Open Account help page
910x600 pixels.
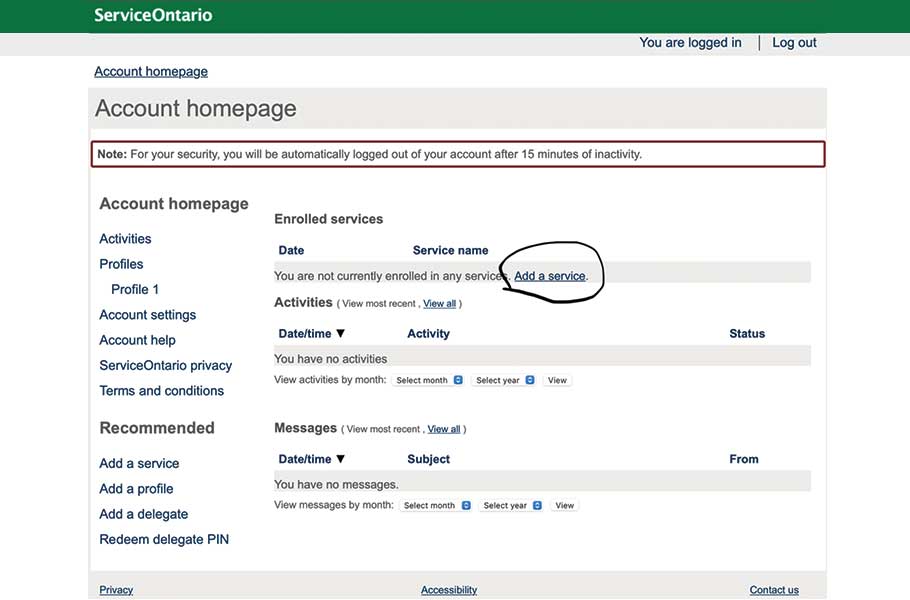tap(137, 340)
